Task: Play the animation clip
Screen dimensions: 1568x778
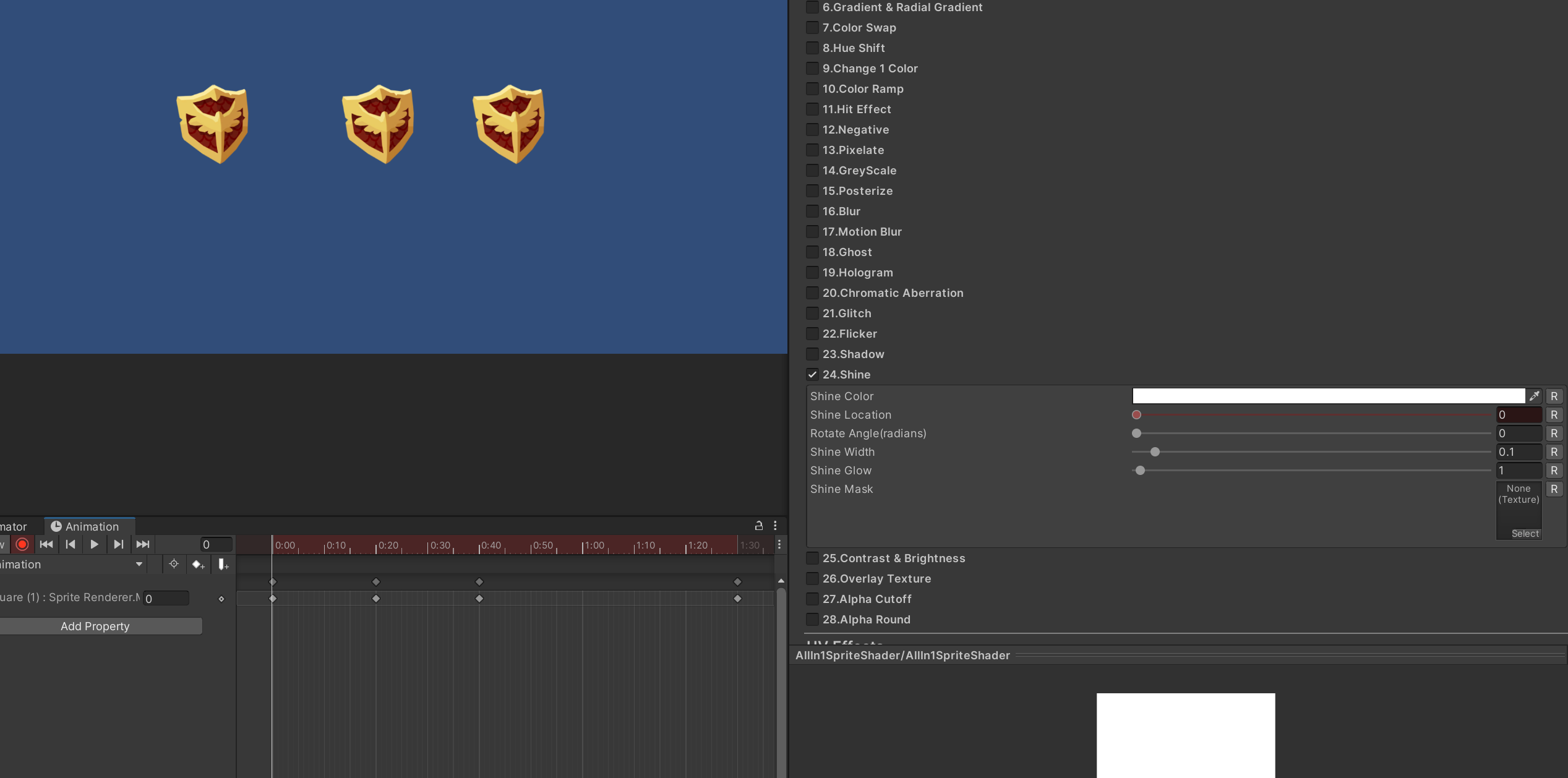Action: [x=94, y=544]
